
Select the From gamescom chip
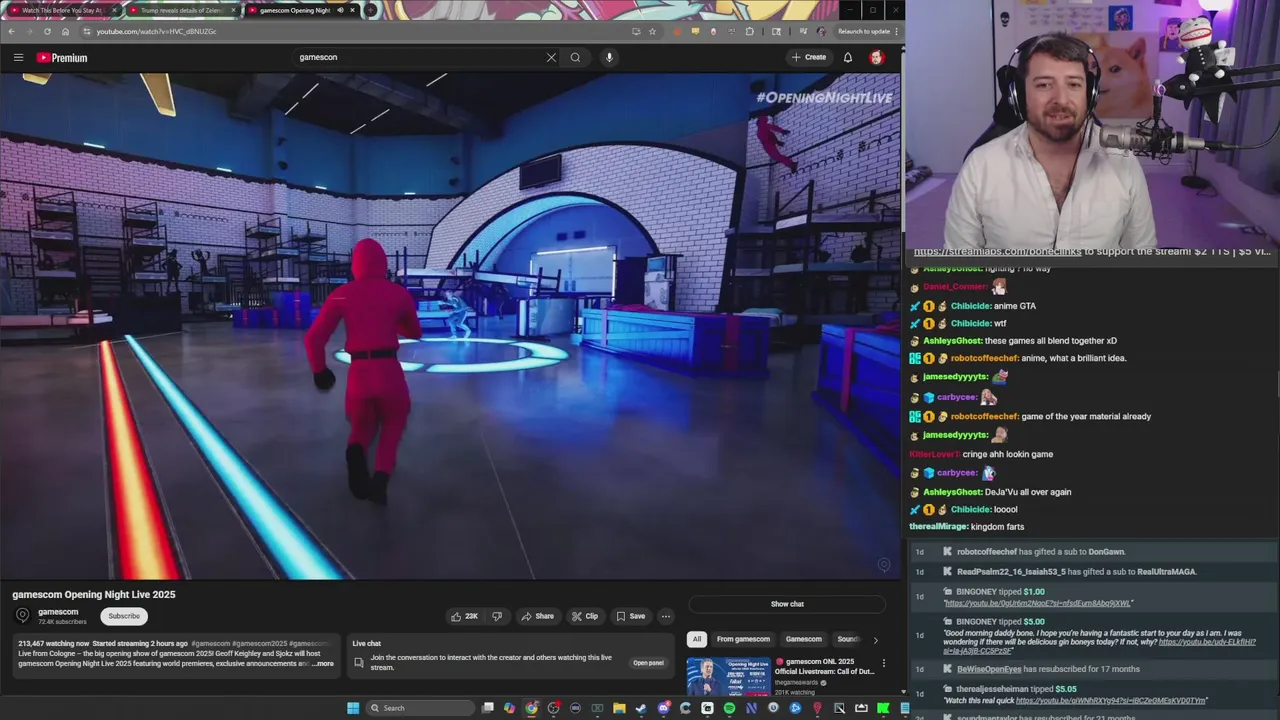click(x=743, y=639)
